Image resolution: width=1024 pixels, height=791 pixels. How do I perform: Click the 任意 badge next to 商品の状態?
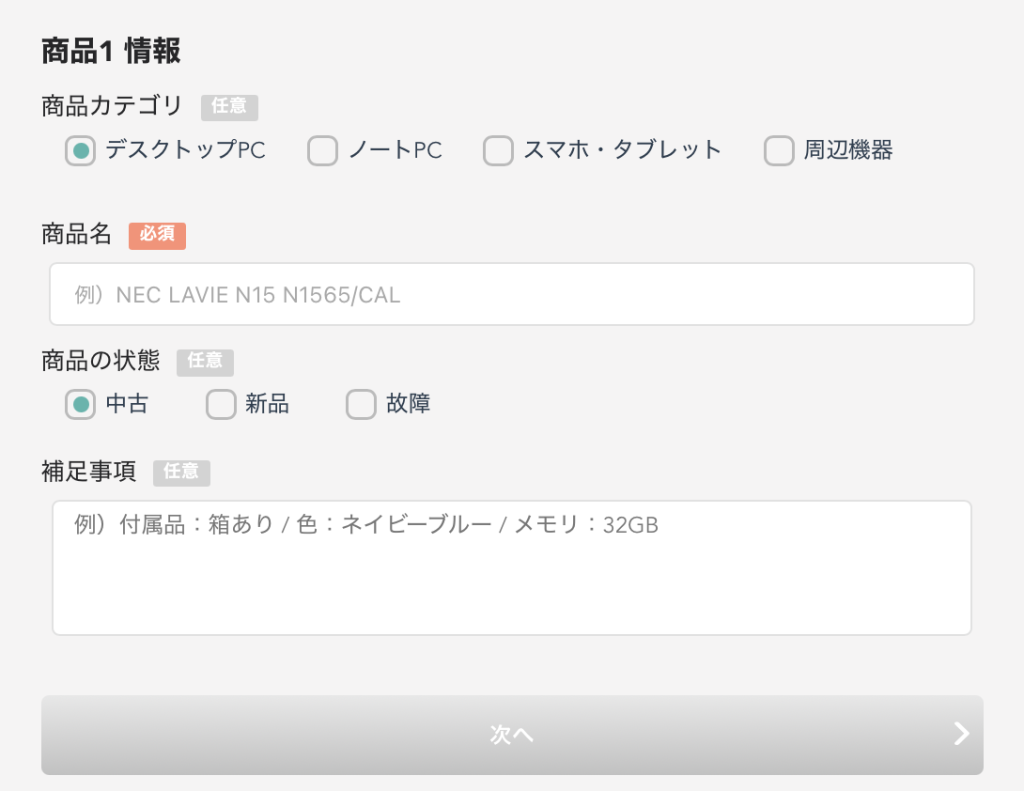click(205, 361)
